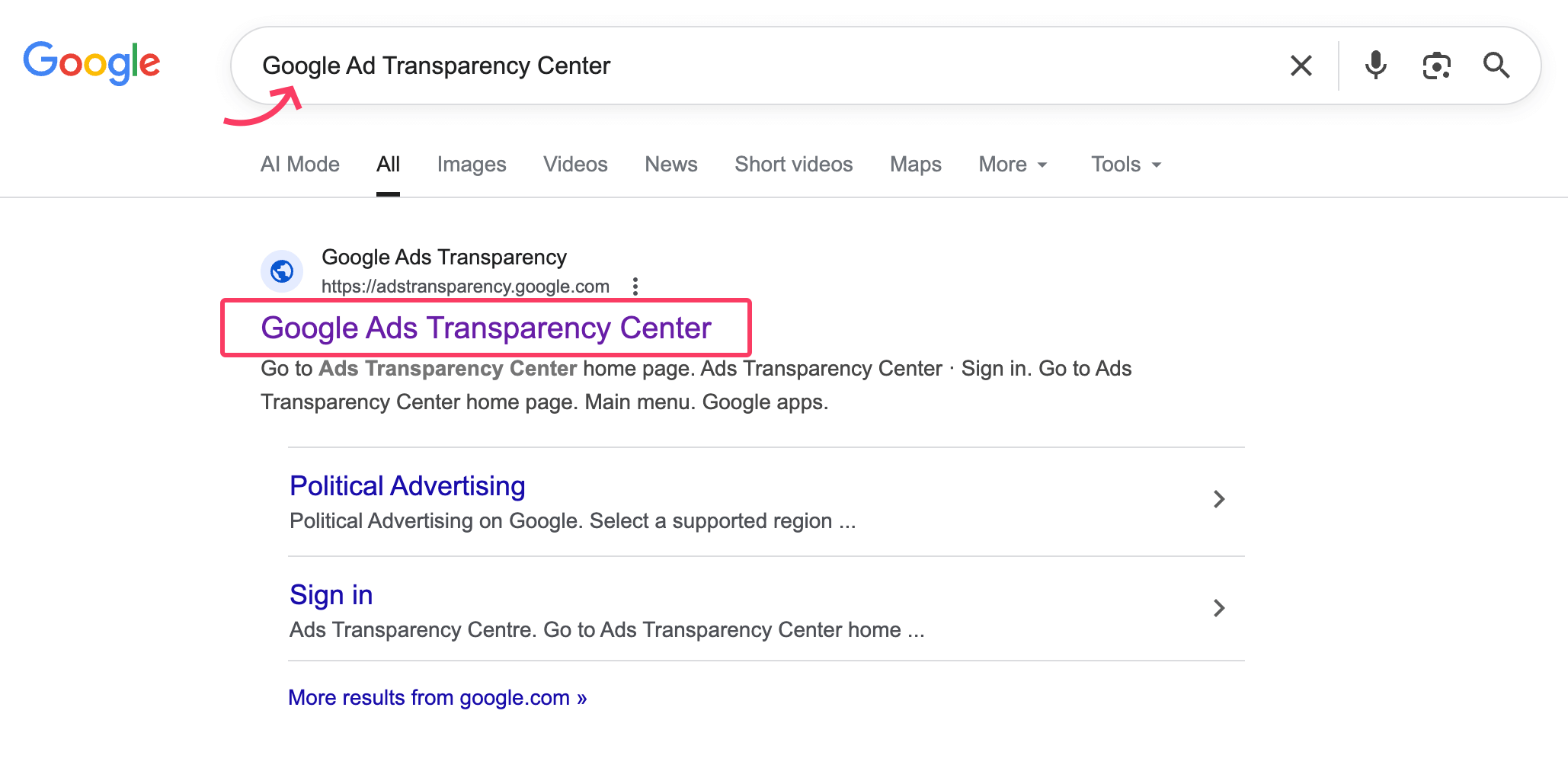Click More results from google.com
Viewport: 1568px width, 765px height.
coord(437,697)
